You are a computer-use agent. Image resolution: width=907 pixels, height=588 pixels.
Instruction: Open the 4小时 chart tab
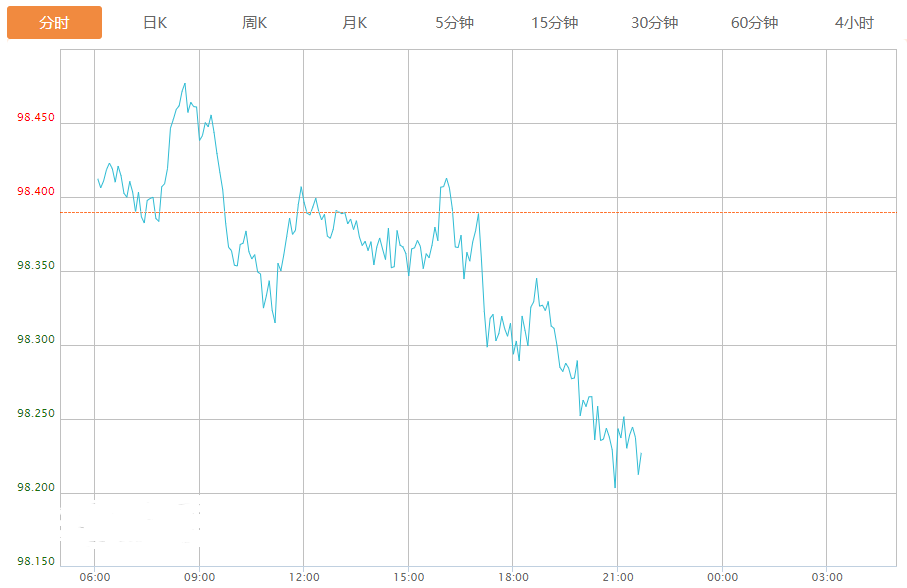point(854,22)
